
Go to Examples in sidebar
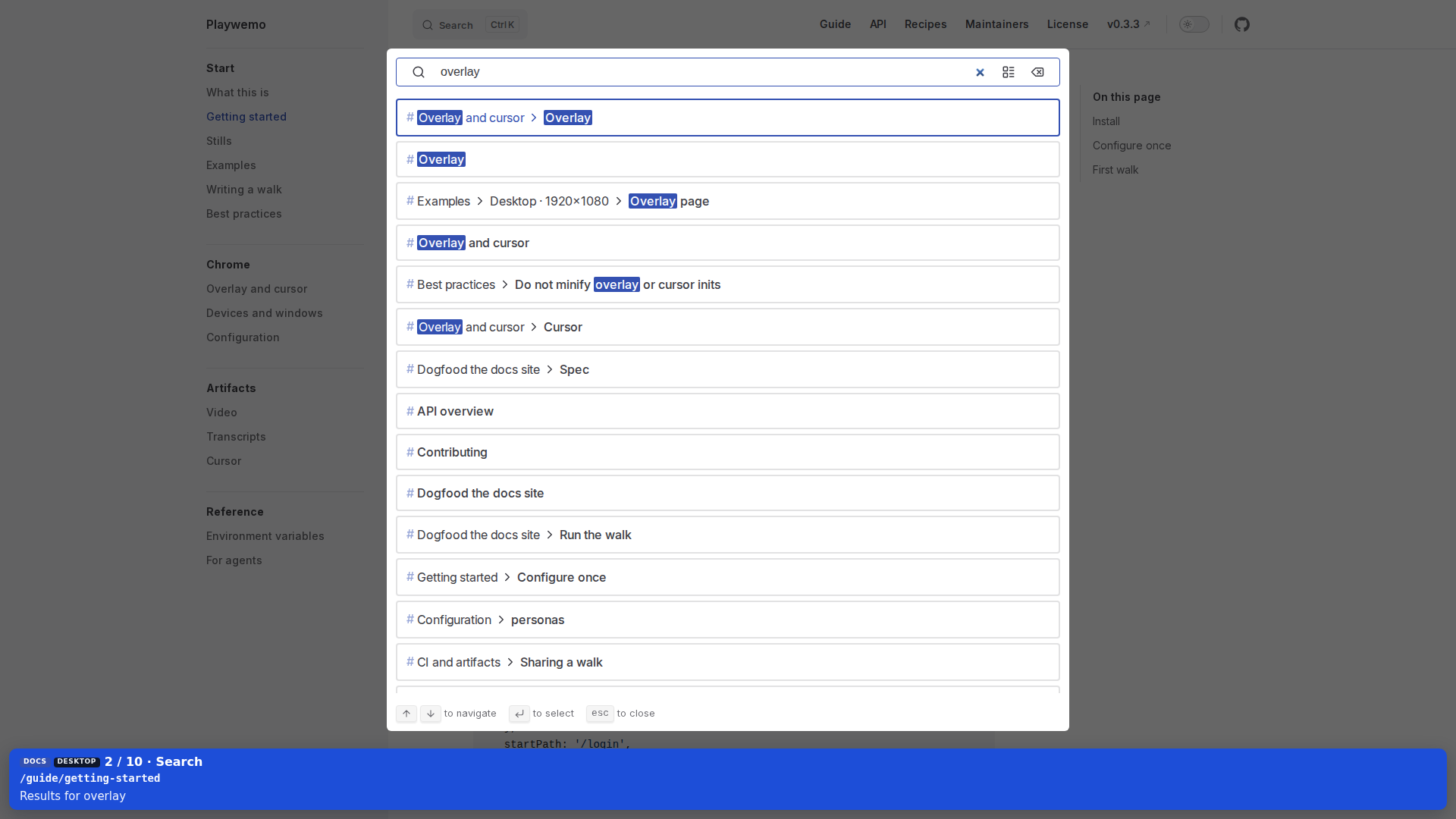(231, 165)
